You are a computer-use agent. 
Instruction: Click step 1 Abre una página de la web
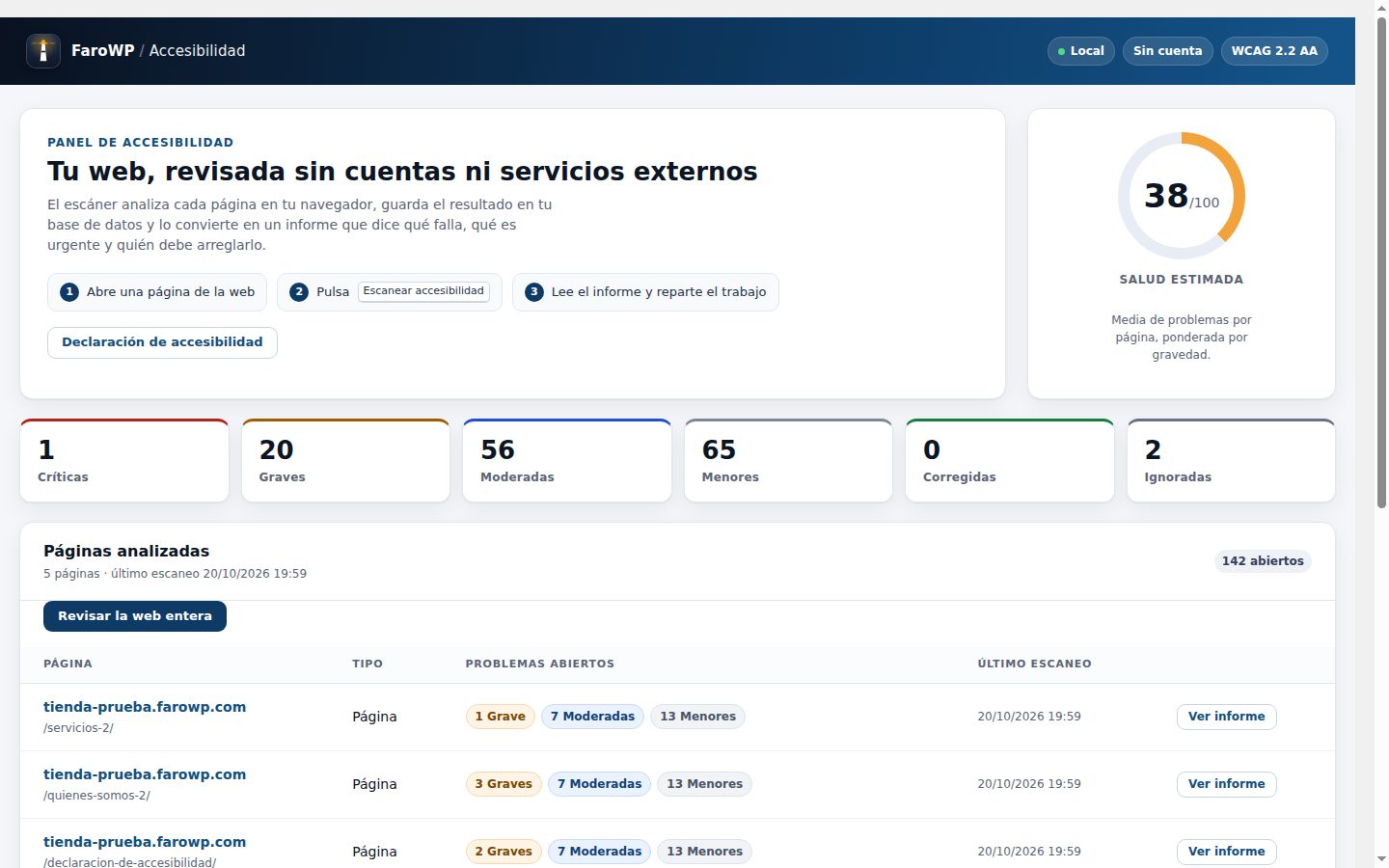[x=158, y=292]
